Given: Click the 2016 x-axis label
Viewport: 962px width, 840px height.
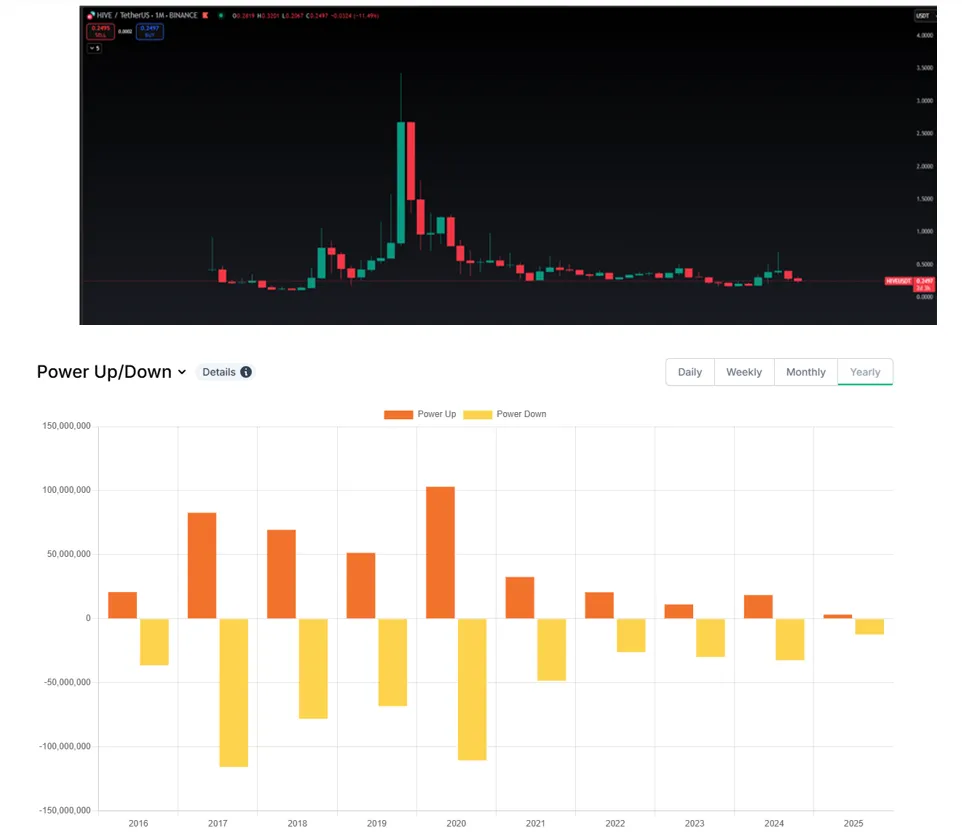Looking at the screenshot, I should 138,823.
